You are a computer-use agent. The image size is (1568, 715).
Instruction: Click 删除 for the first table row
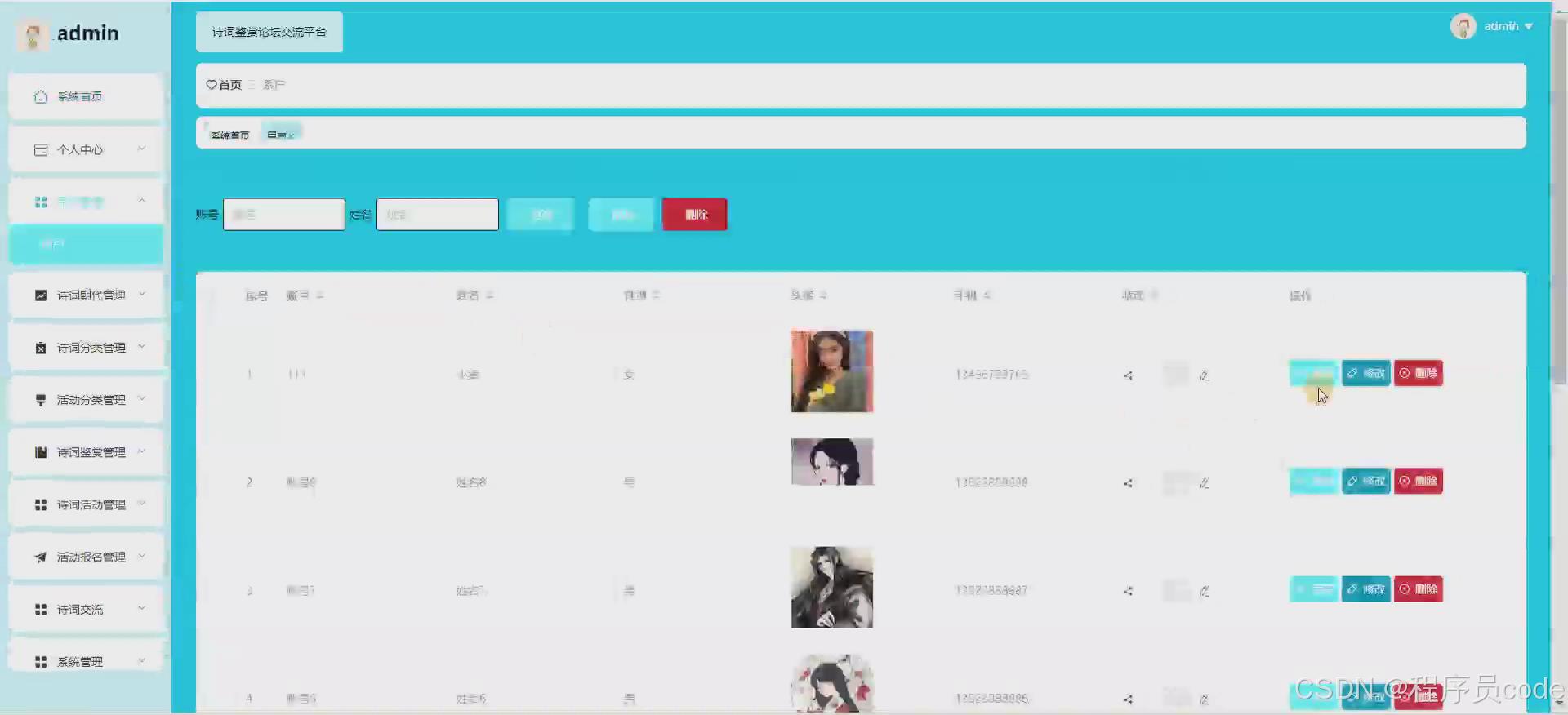click(x=1418, y=373)
